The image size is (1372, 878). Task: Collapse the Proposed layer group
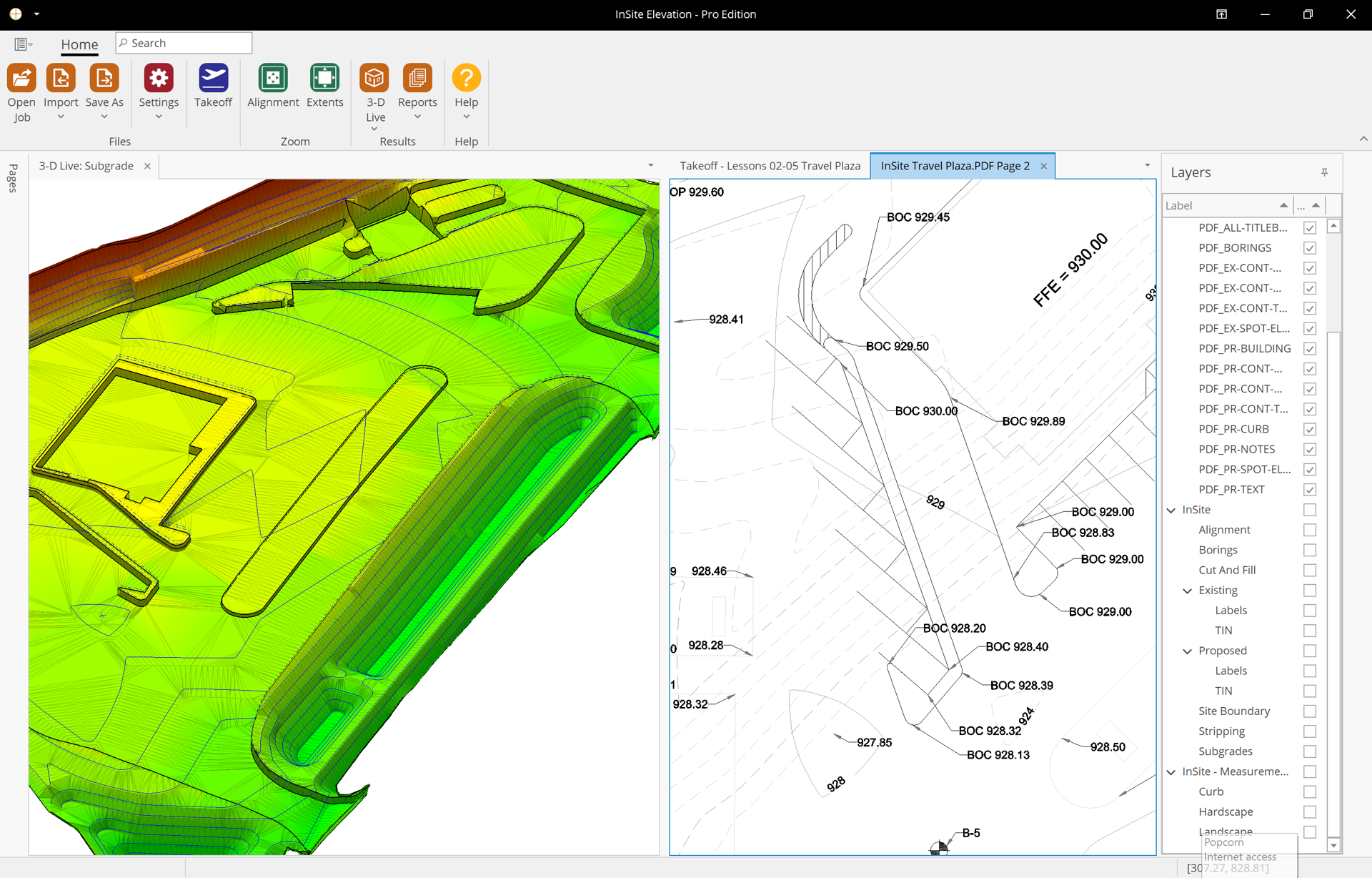[1186, 651]
